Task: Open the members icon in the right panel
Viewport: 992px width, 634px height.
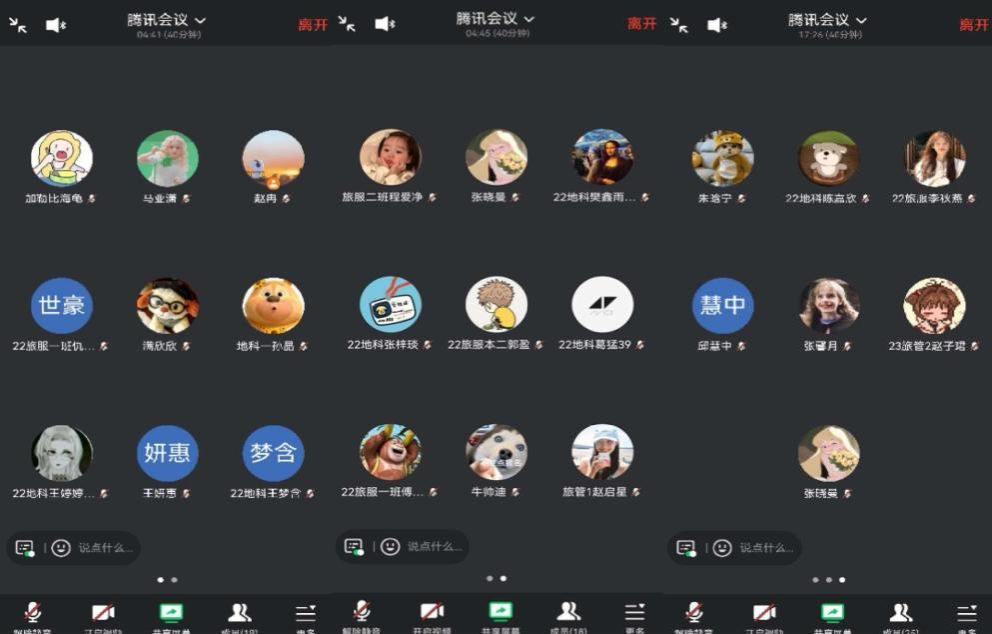Action: click(x=900, y=613)
